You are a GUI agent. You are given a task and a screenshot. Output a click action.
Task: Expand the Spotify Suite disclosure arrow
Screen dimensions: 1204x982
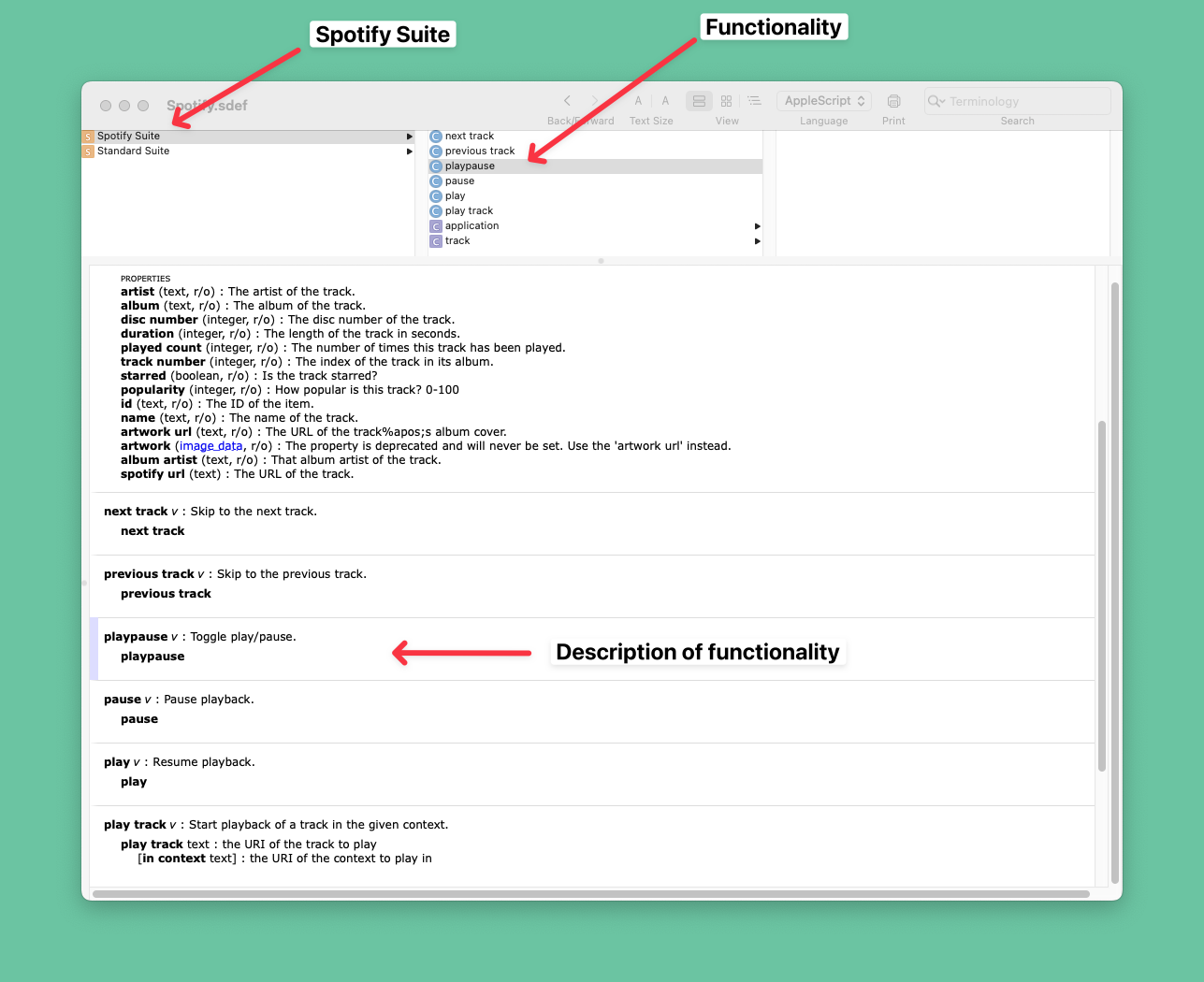coord(409,137)
